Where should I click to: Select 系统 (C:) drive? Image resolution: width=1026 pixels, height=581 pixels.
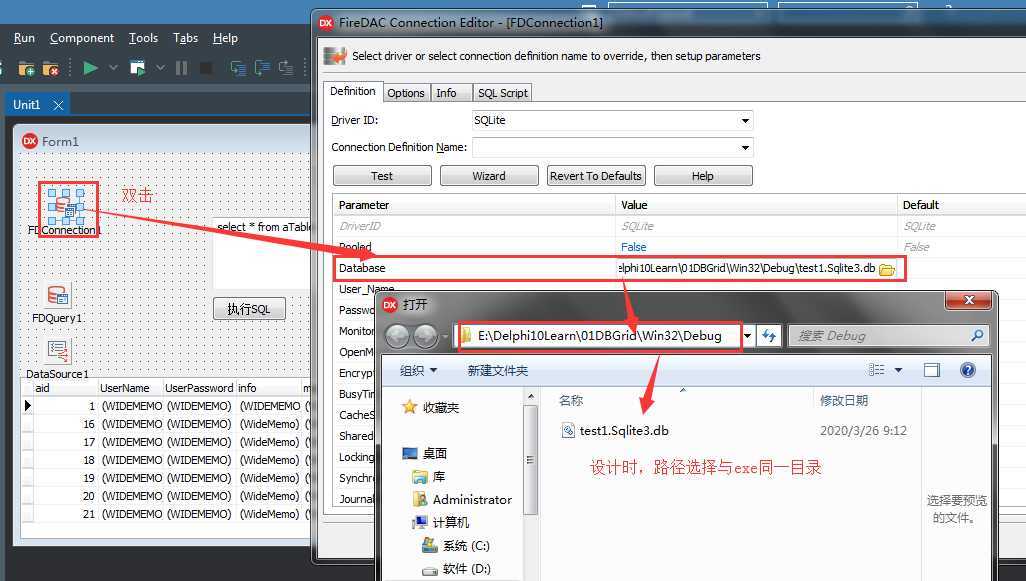coord(466,546)
